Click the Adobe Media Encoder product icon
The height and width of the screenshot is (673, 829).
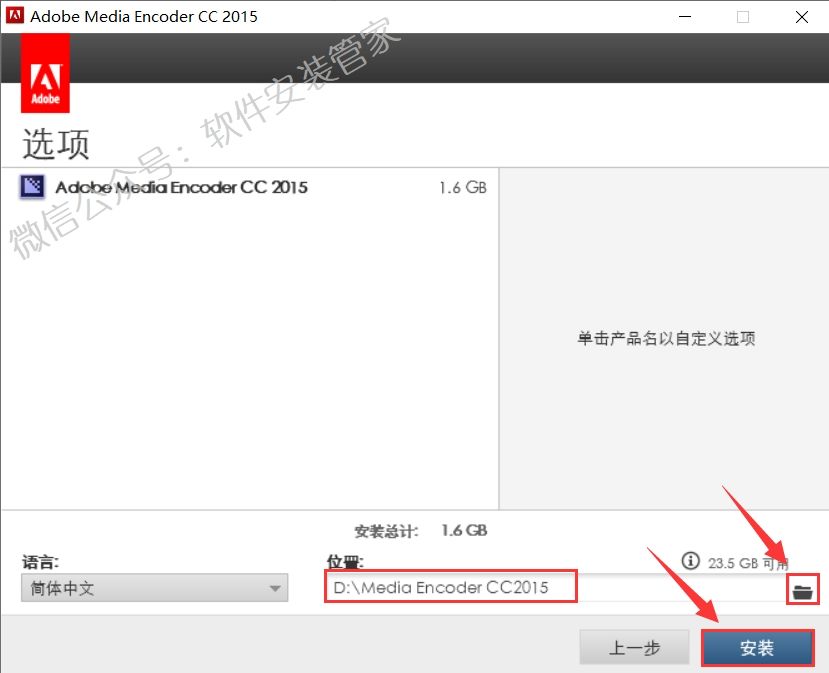tap(32, 187)
